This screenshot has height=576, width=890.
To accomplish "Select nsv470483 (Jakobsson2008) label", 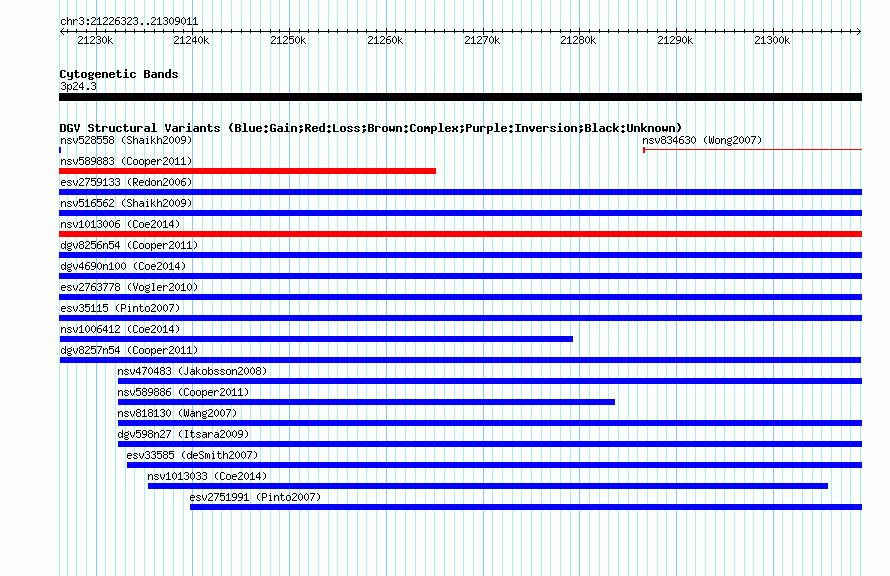I will tap(192, 371).
